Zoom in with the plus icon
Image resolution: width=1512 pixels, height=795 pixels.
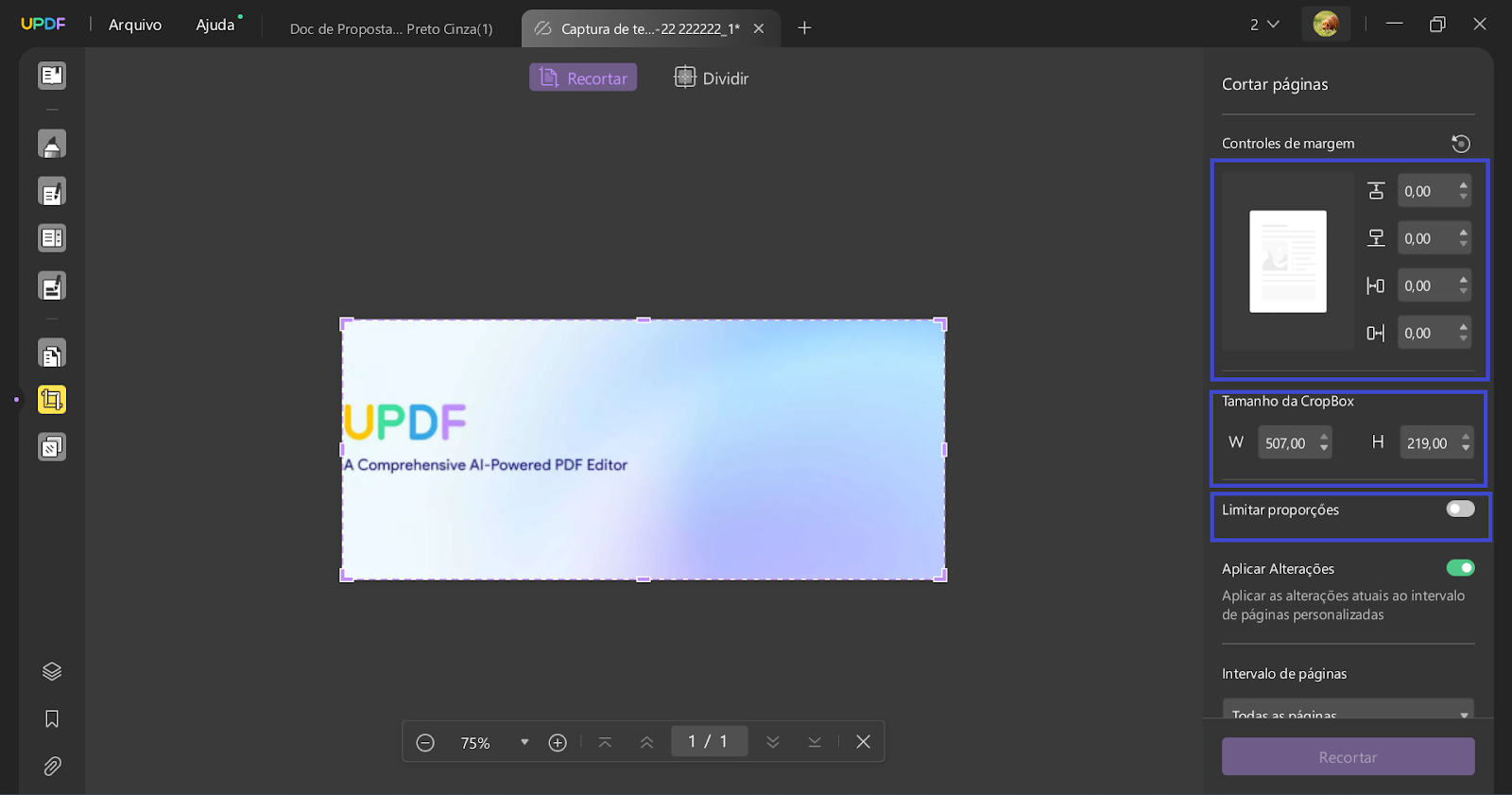pyautogui.click(x=558, y=743)
